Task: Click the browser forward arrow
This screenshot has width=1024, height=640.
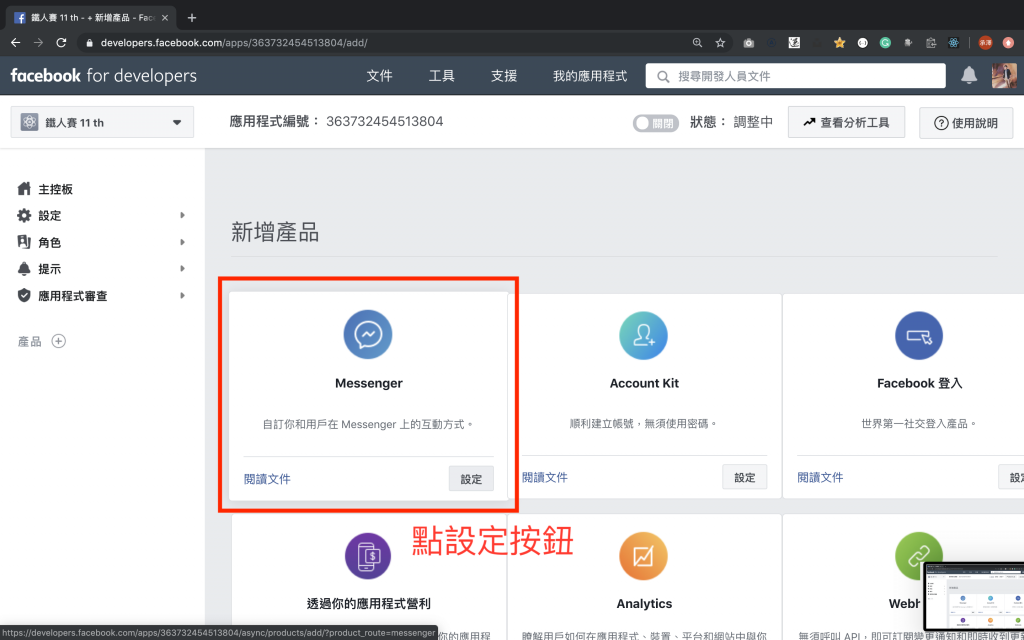Action: click(x=39, y=43)
